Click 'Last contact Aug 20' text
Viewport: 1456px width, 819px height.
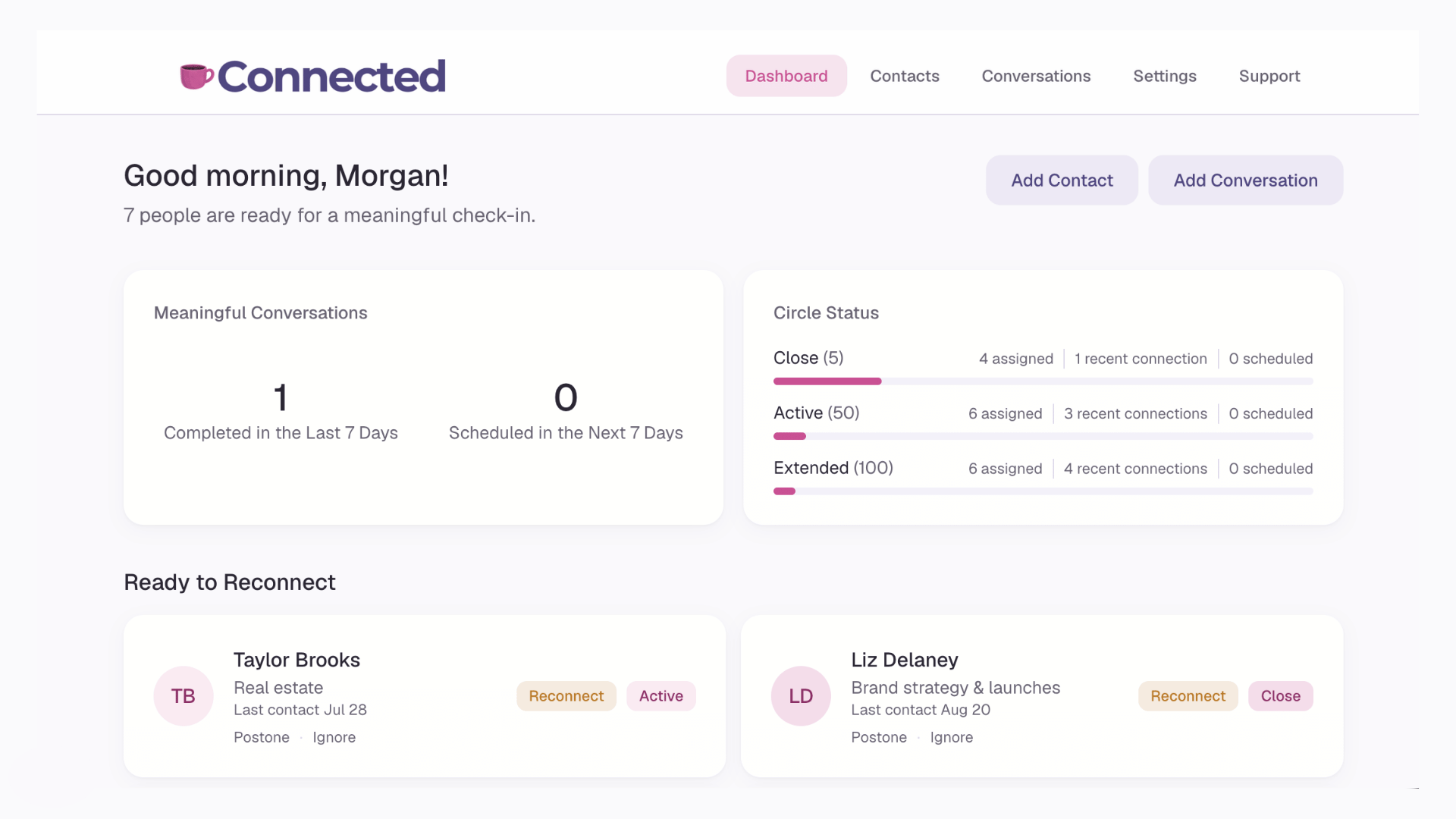(x=921, y=710)
